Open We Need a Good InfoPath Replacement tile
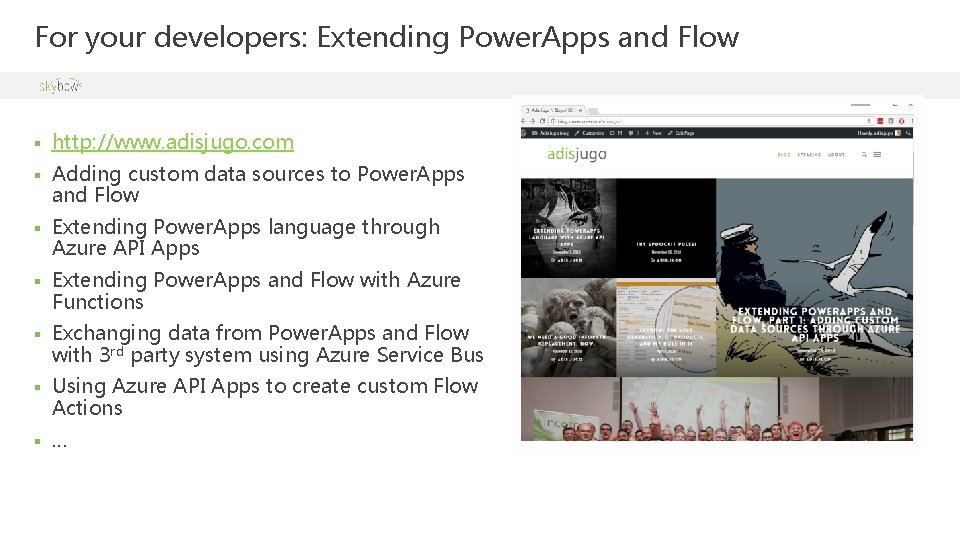Image resolution: width=960 pixels, height=540 pixels. click(x=568, y=328)
